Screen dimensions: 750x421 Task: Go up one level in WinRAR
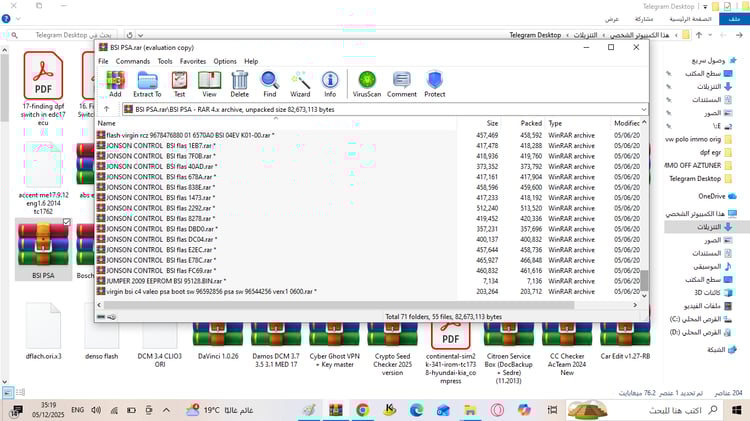107,109
